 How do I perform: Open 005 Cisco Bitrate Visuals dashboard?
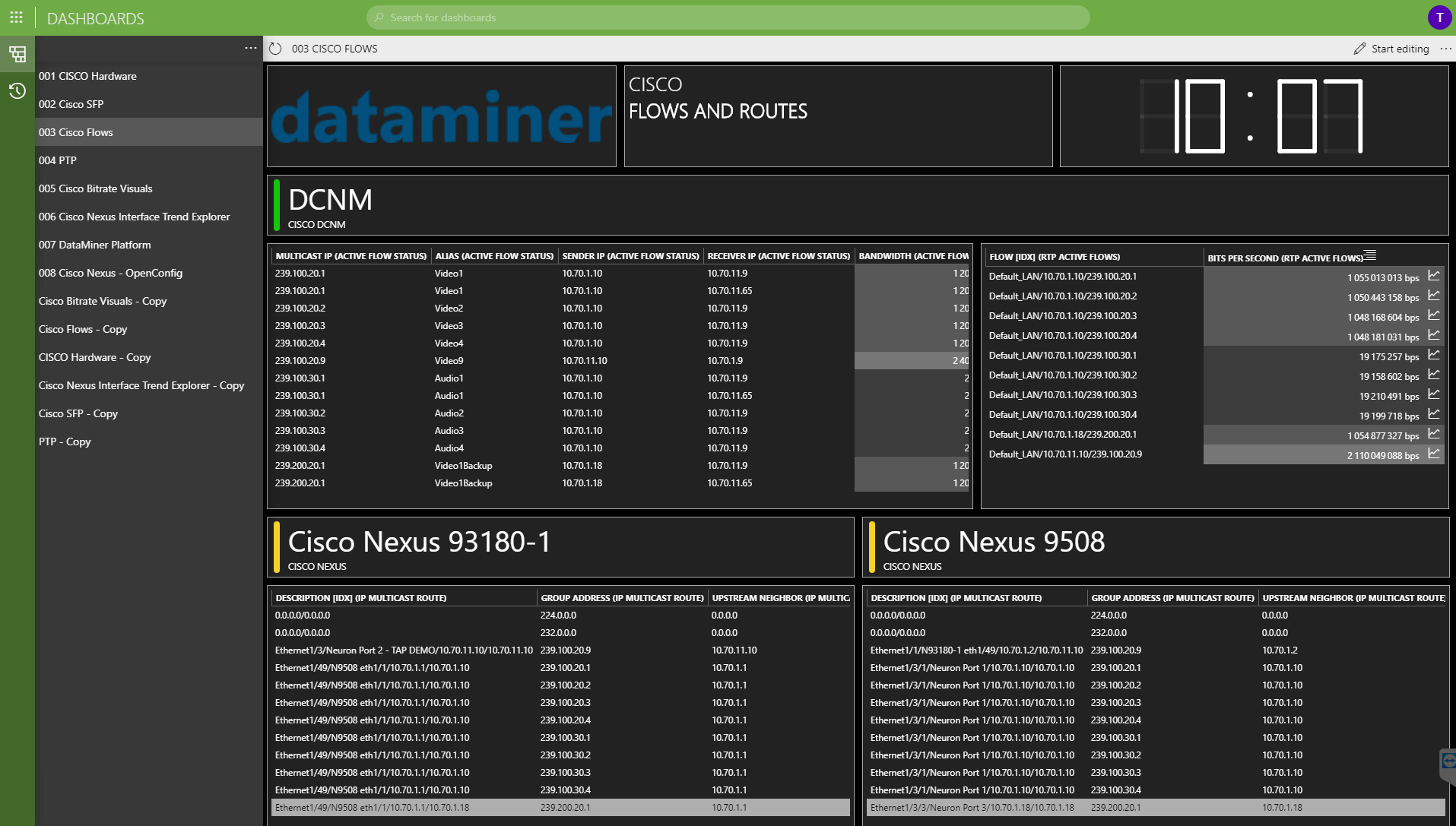(149, 188)
